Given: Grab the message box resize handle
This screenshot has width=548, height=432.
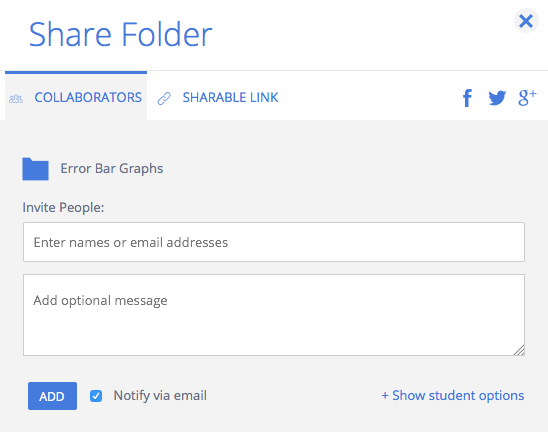Looking at the screenshot, I should tap(519, 350).
